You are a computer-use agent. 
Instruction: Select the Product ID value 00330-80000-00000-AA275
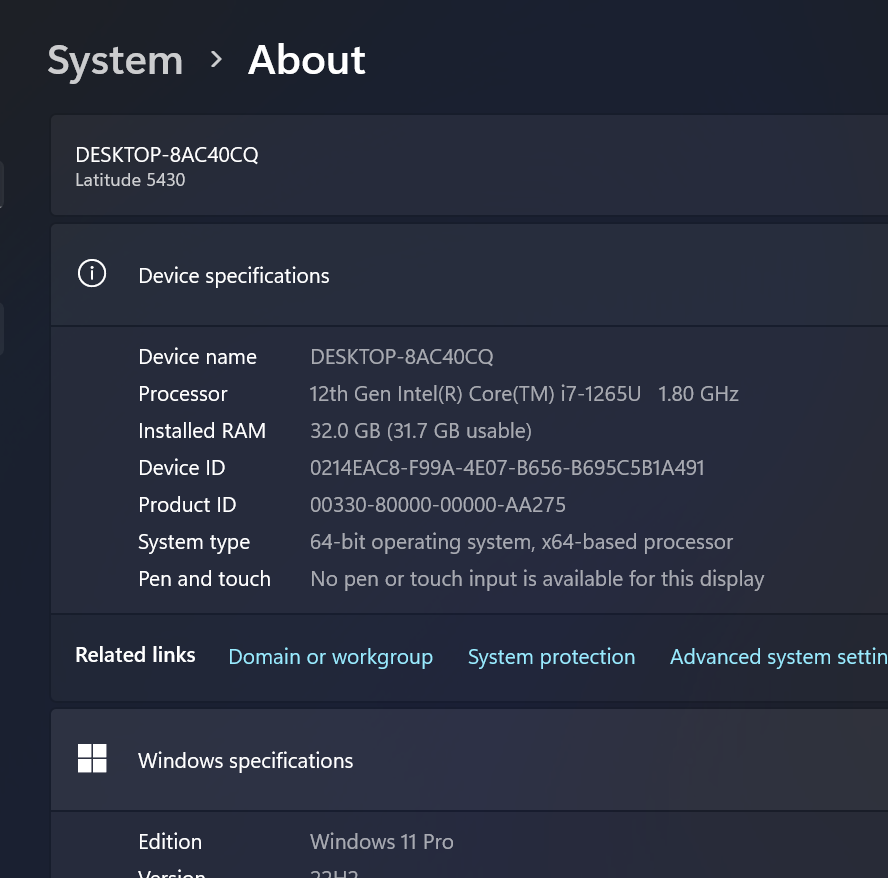coord(438,505)
